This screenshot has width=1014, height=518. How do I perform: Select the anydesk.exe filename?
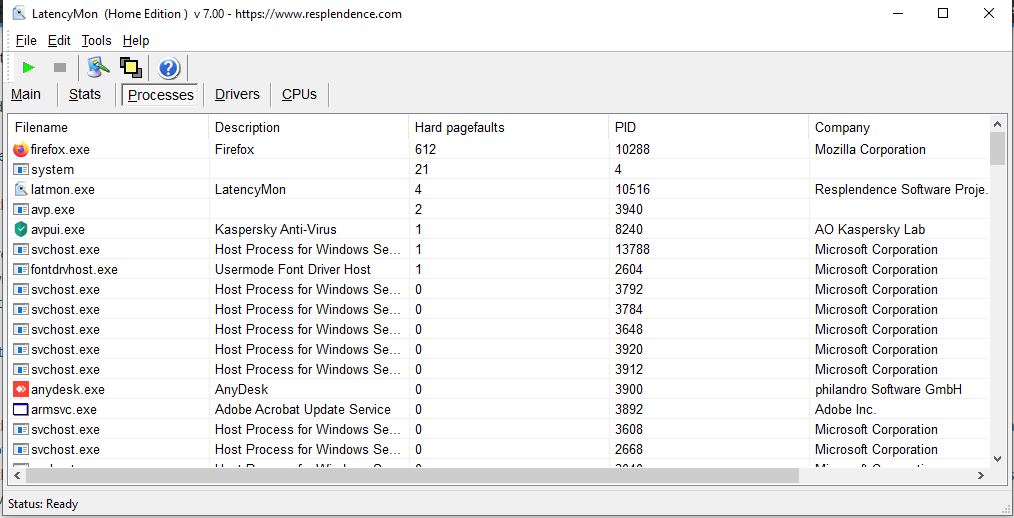[68, 389]
